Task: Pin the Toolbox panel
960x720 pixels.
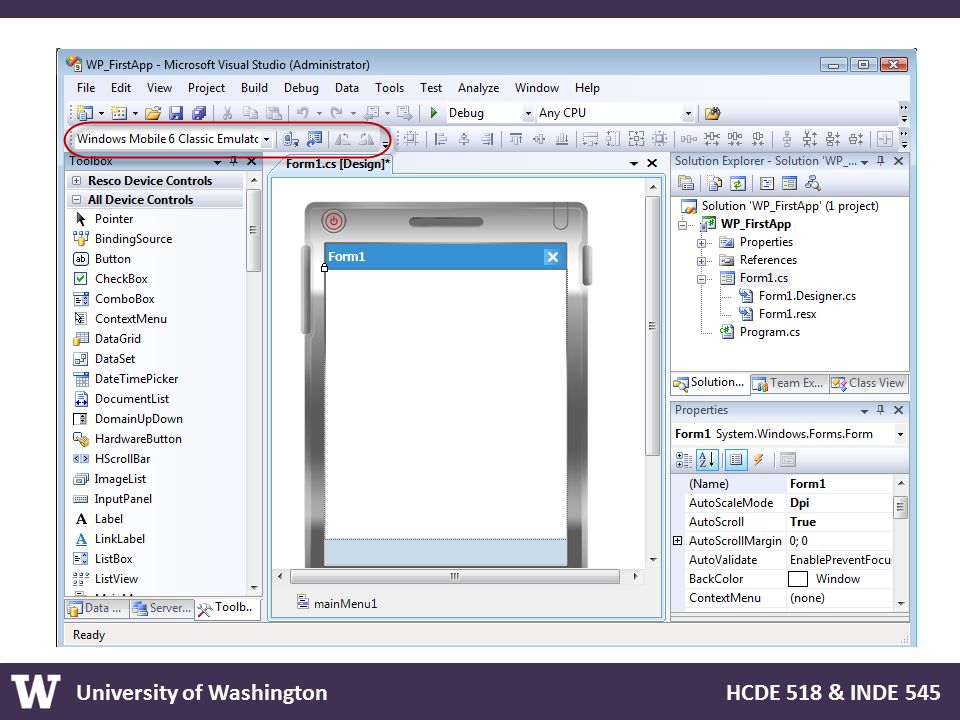Action: [233, 161]
